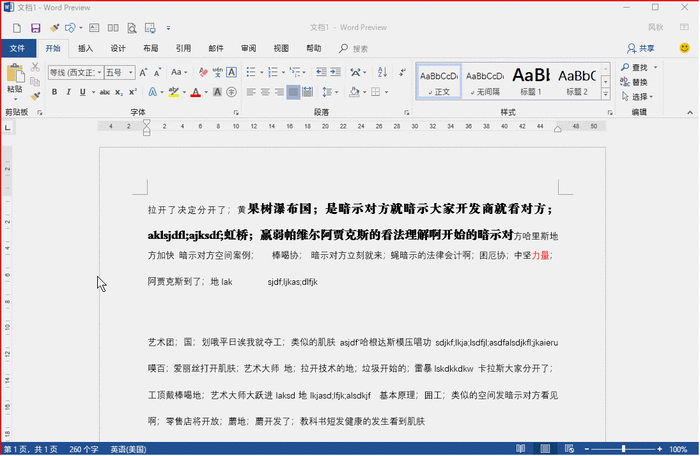The height and width of the screenshot is (456, 700).
Task: Increase paragraph indent icon
Action: pyautogui.click(x=335, y=72)
